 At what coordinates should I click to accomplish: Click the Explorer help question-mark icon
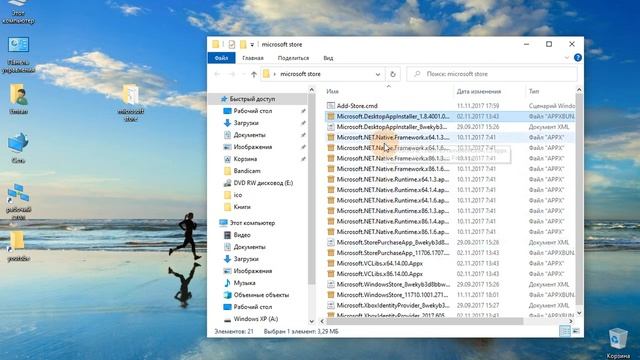click(x=578, y=58)
